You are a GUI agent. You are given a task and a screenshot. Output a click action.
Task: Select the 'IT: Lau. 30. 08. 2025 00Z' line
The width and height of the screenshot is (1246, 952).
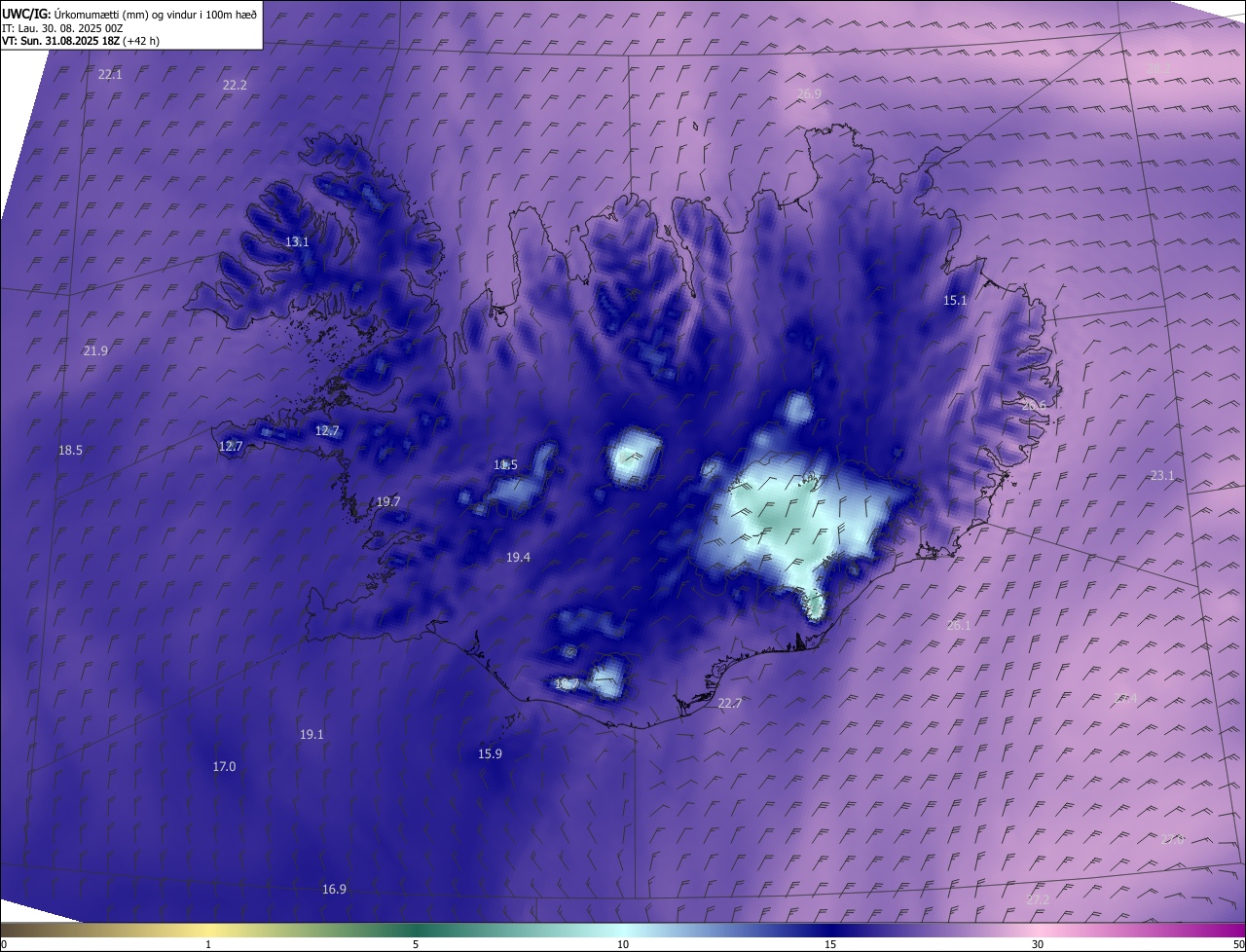point(61,28)
